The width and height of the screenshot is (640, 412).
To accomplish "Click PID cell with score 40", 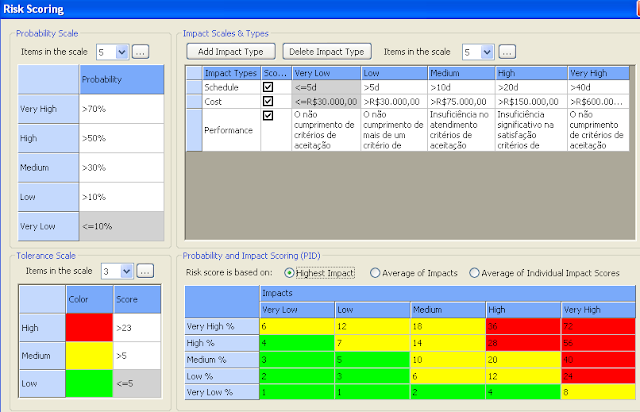I will 598,360.
